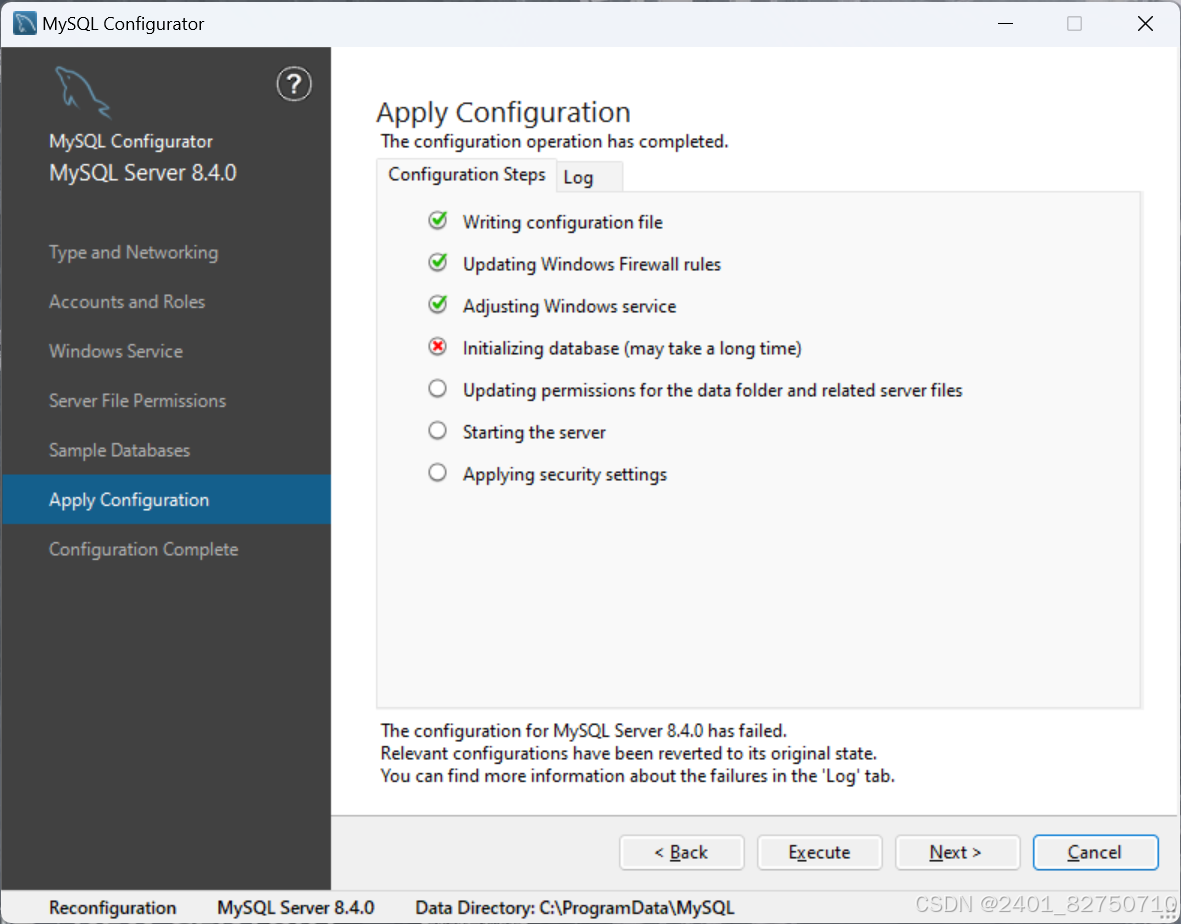Click 'Applying security settings' step text
1181x924 pixels.
click(565, 474)
